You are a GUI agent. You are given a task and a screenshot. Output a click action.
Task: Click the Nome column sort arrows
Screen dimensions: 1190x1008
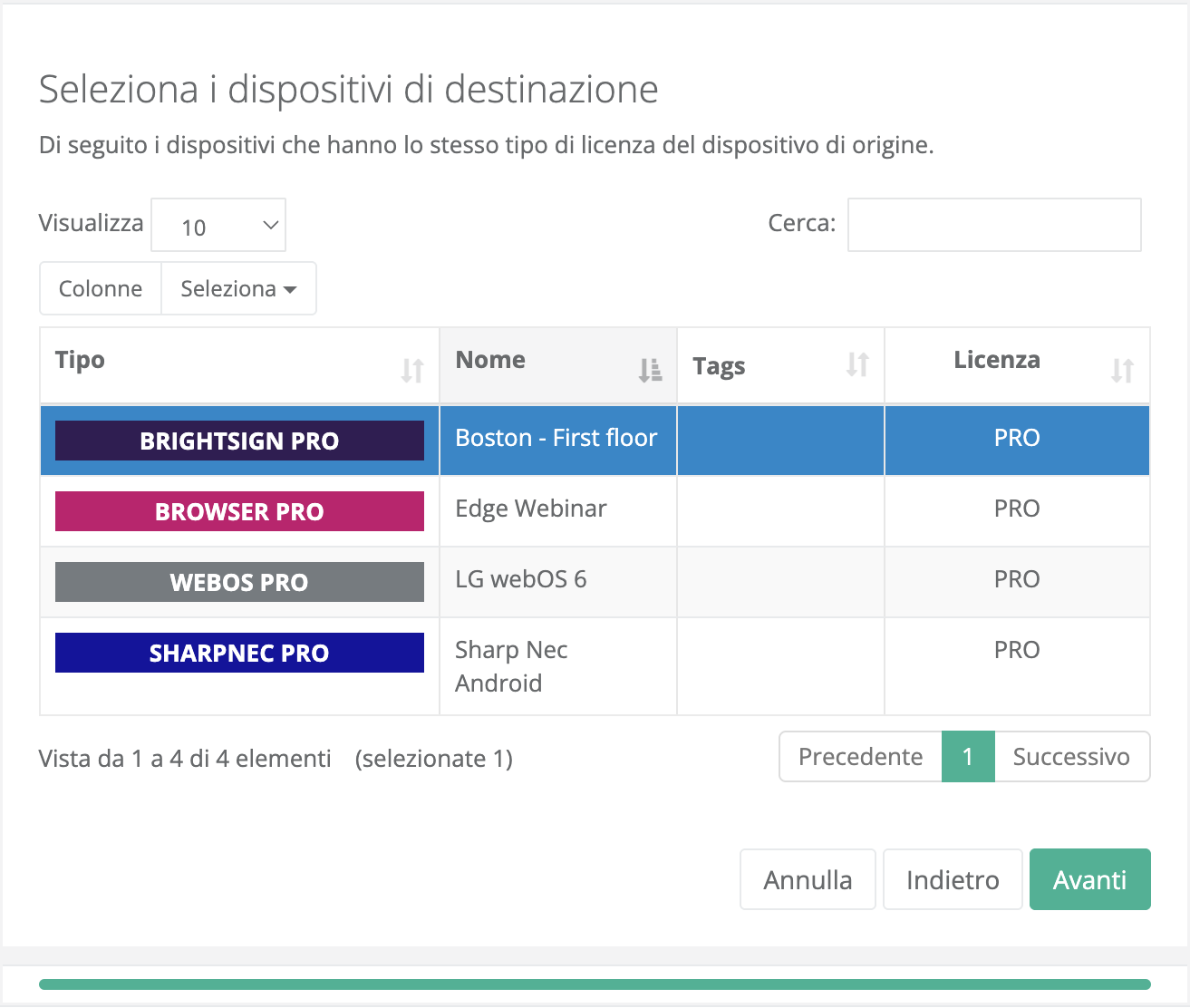pos(650,368)
